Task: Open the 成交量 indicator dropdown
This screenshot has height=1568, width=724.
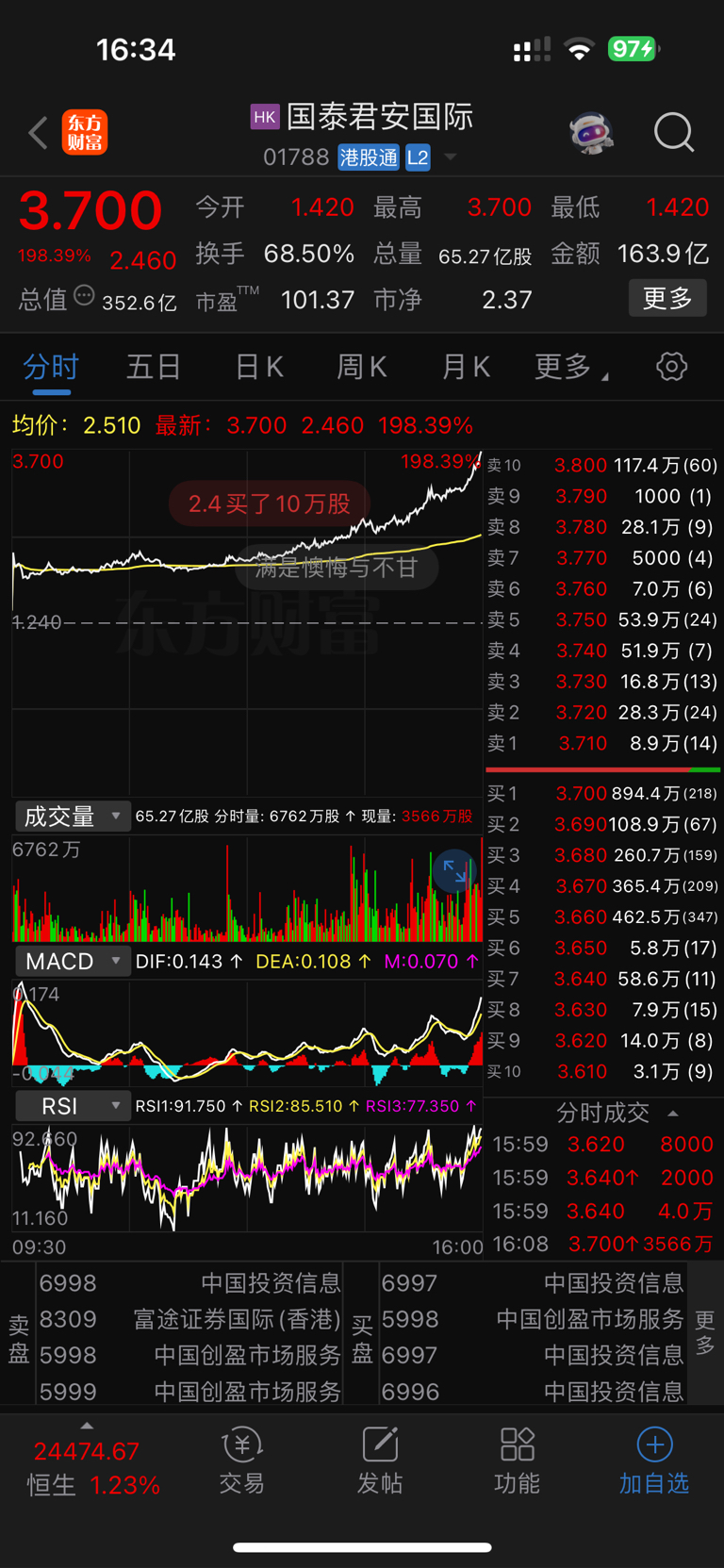Action: (x=73, y=816)
